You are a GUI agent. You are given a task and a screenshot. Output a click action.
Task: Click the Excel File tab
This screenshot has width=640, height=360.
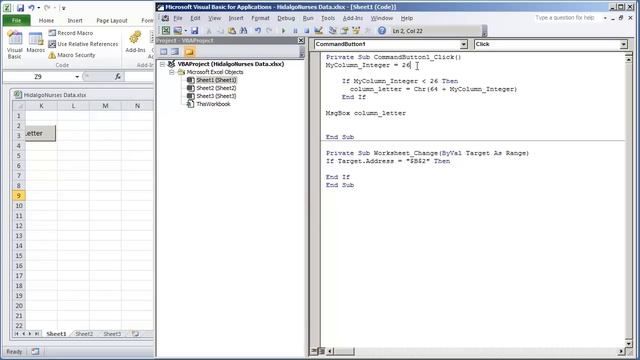click(16, 20)
